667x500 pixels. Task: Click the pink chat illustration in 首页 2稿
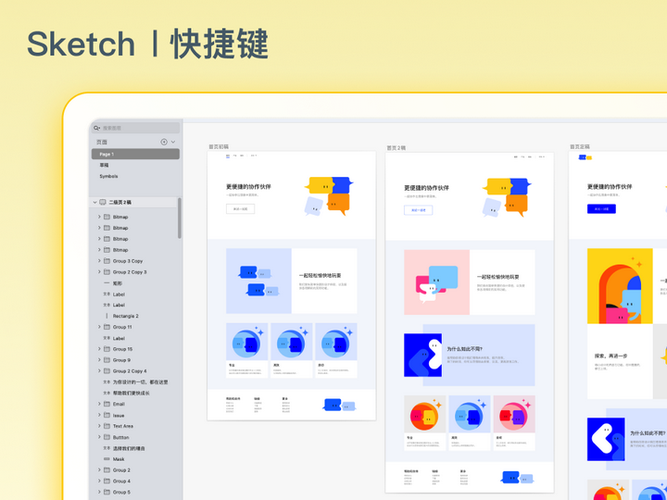point(437,283)
